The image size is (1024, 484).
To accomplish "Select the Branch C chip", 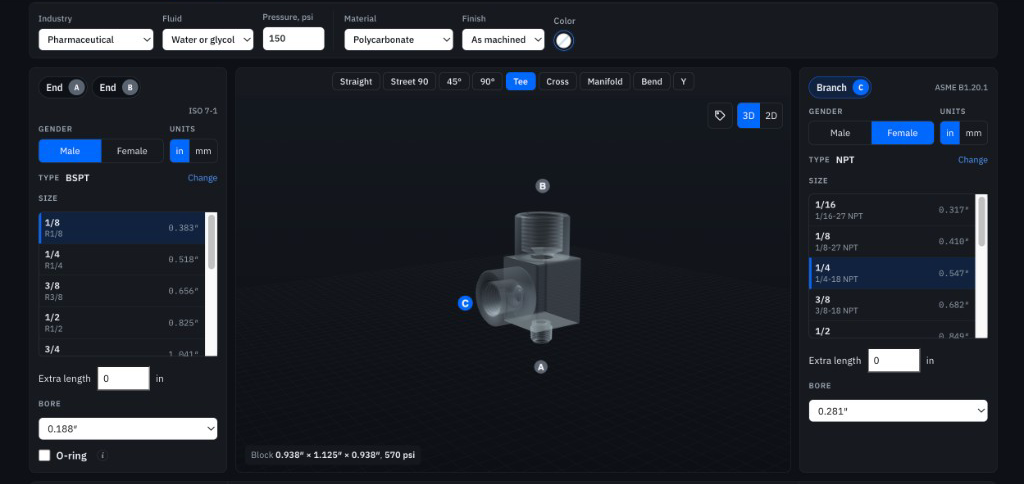I will (840, 88).
